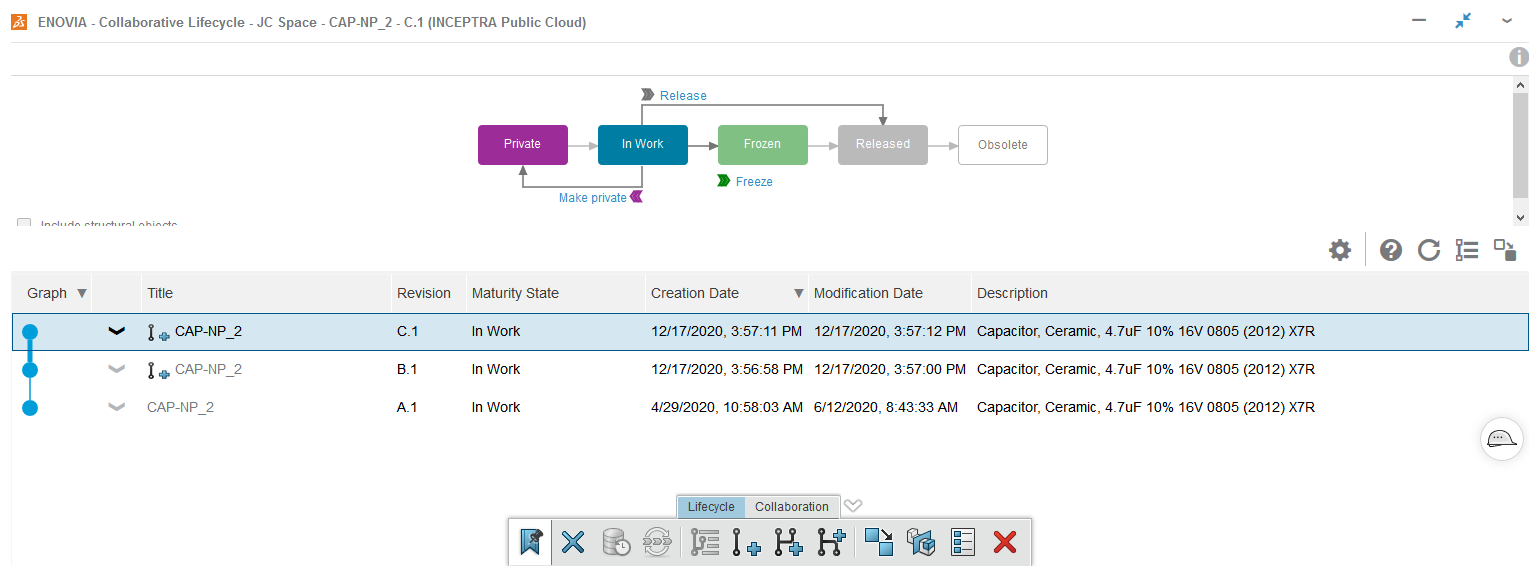Screen dimensions: 1535x572
Task: Click the refresh icon above the table
Action: (x=1429, y=250)
